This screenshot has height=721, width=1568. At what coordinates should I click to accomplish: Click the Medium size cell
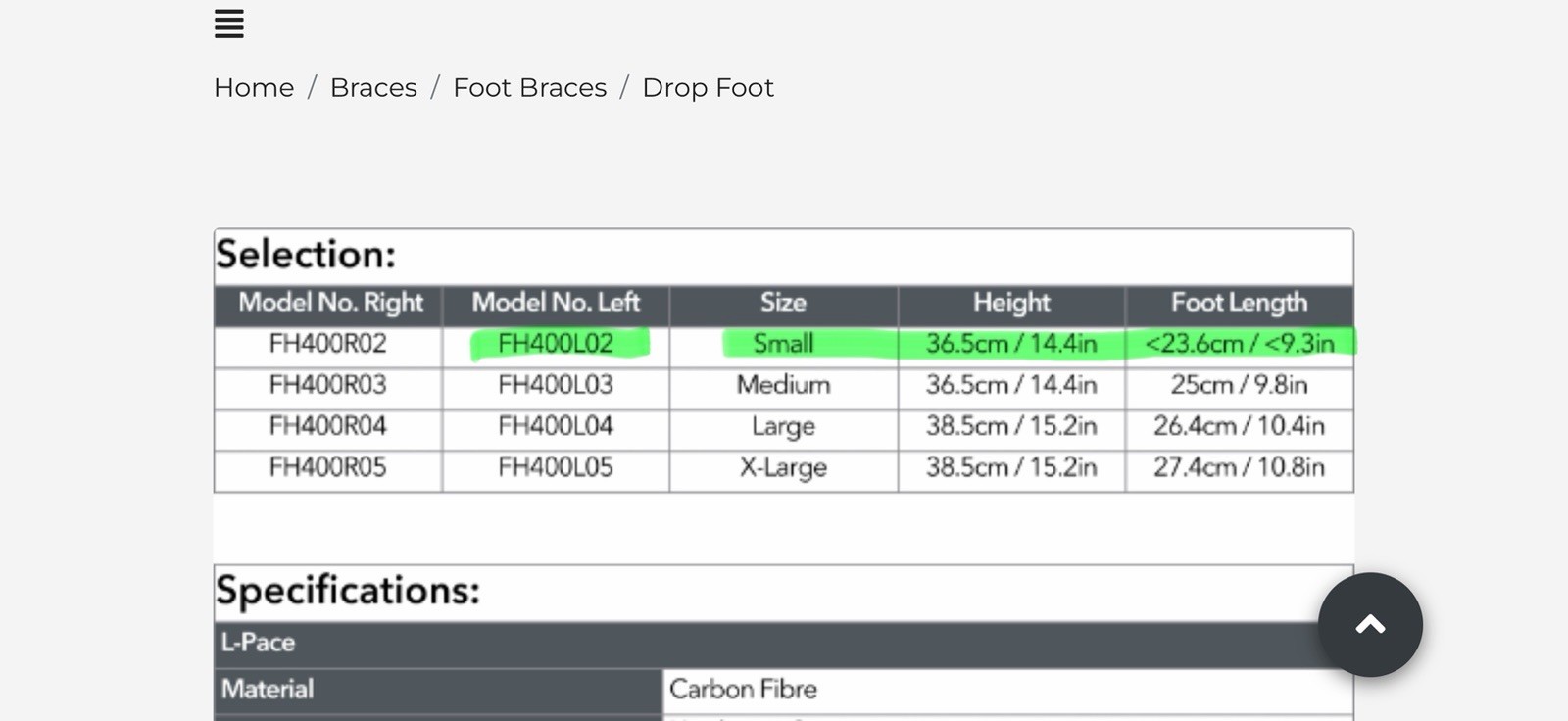tap(783, 385)
